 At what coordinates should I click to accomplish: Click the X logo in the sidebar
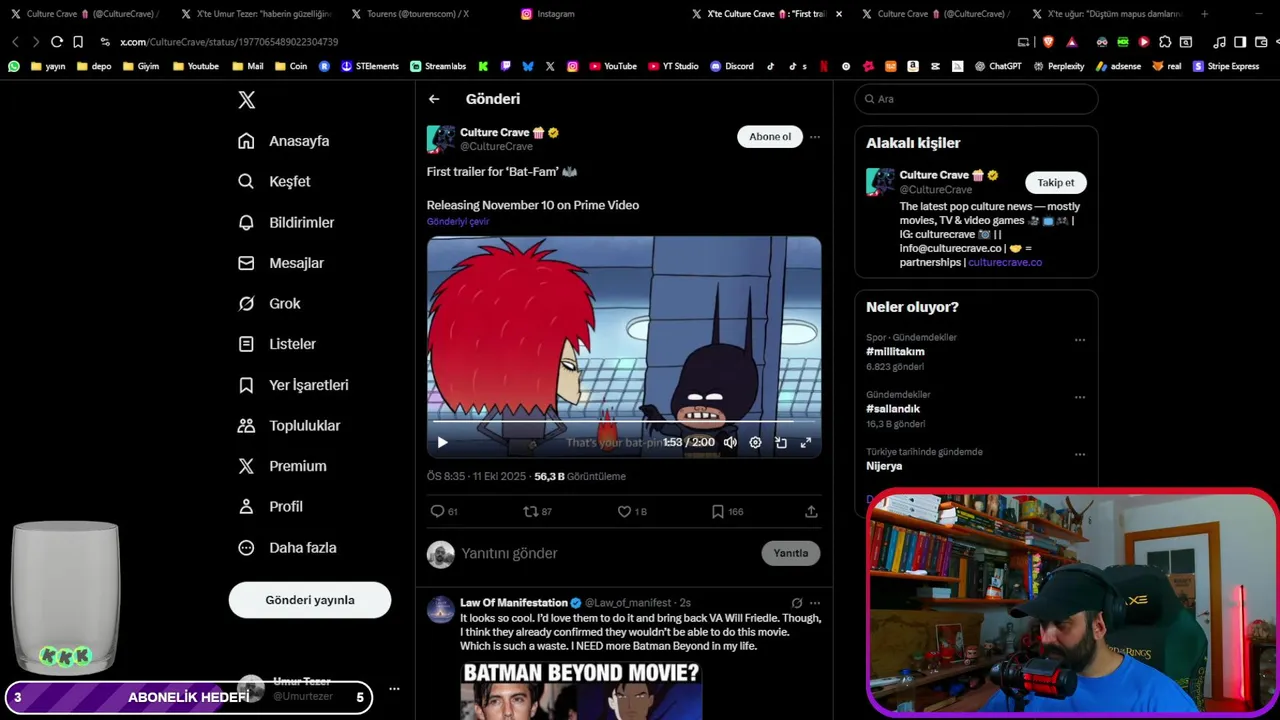(247, 100)
